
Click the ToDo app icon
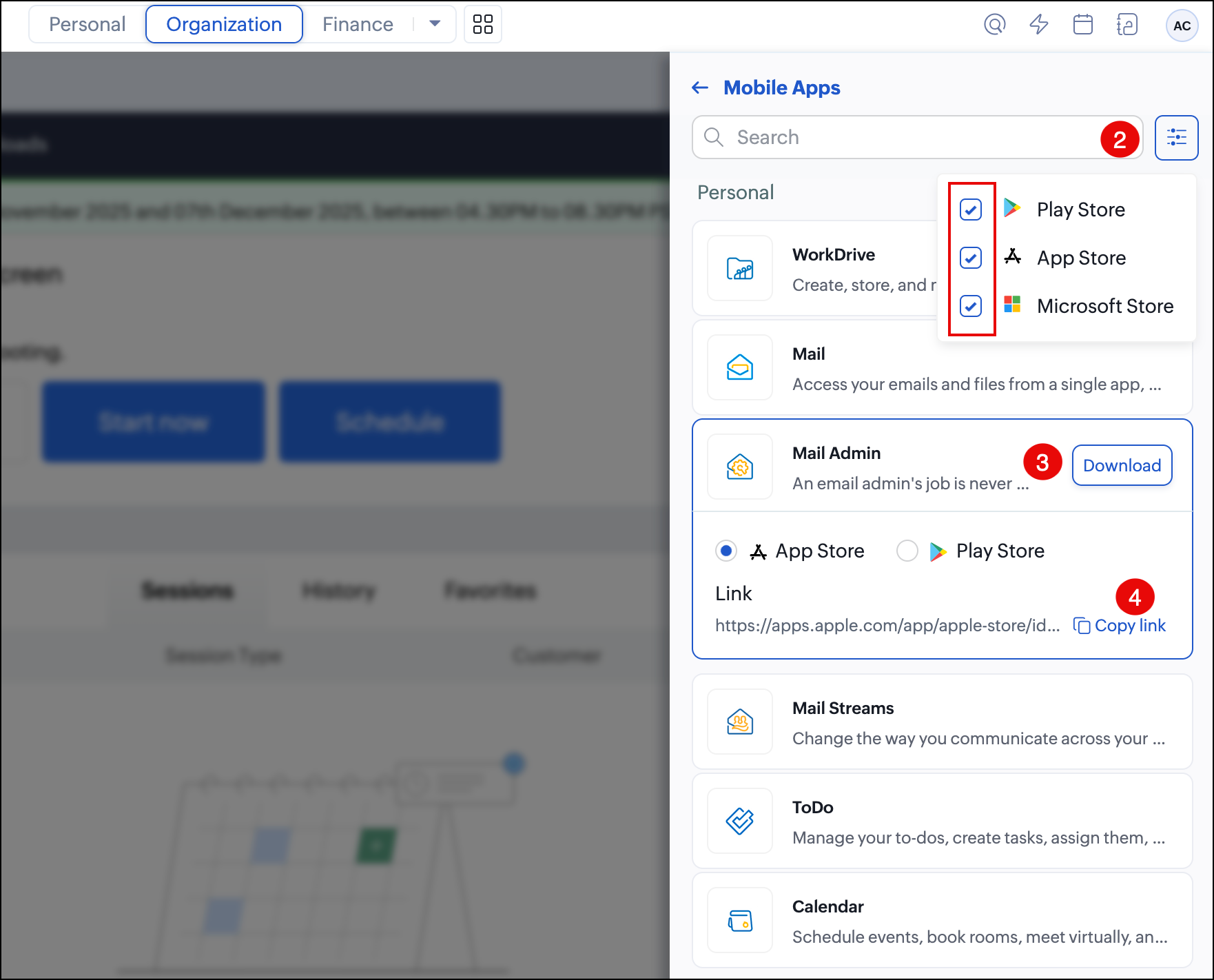(740, 821)
